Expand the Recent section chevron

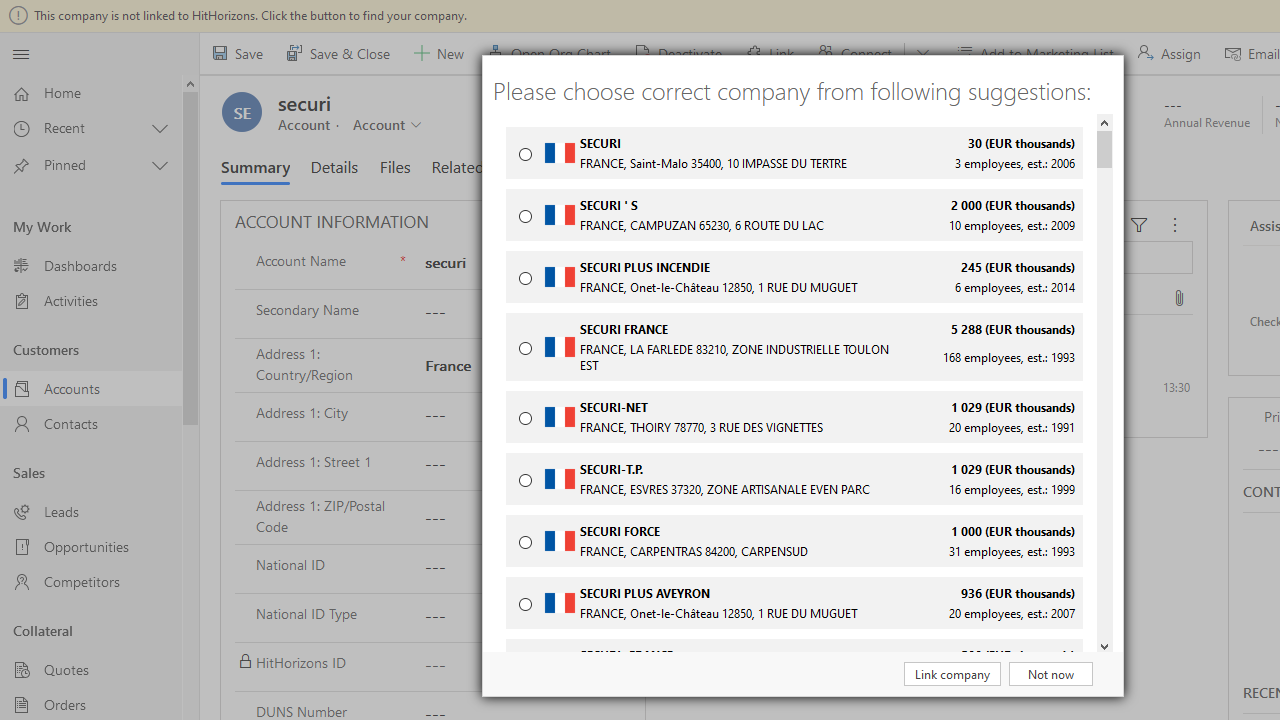click(160, 128)
